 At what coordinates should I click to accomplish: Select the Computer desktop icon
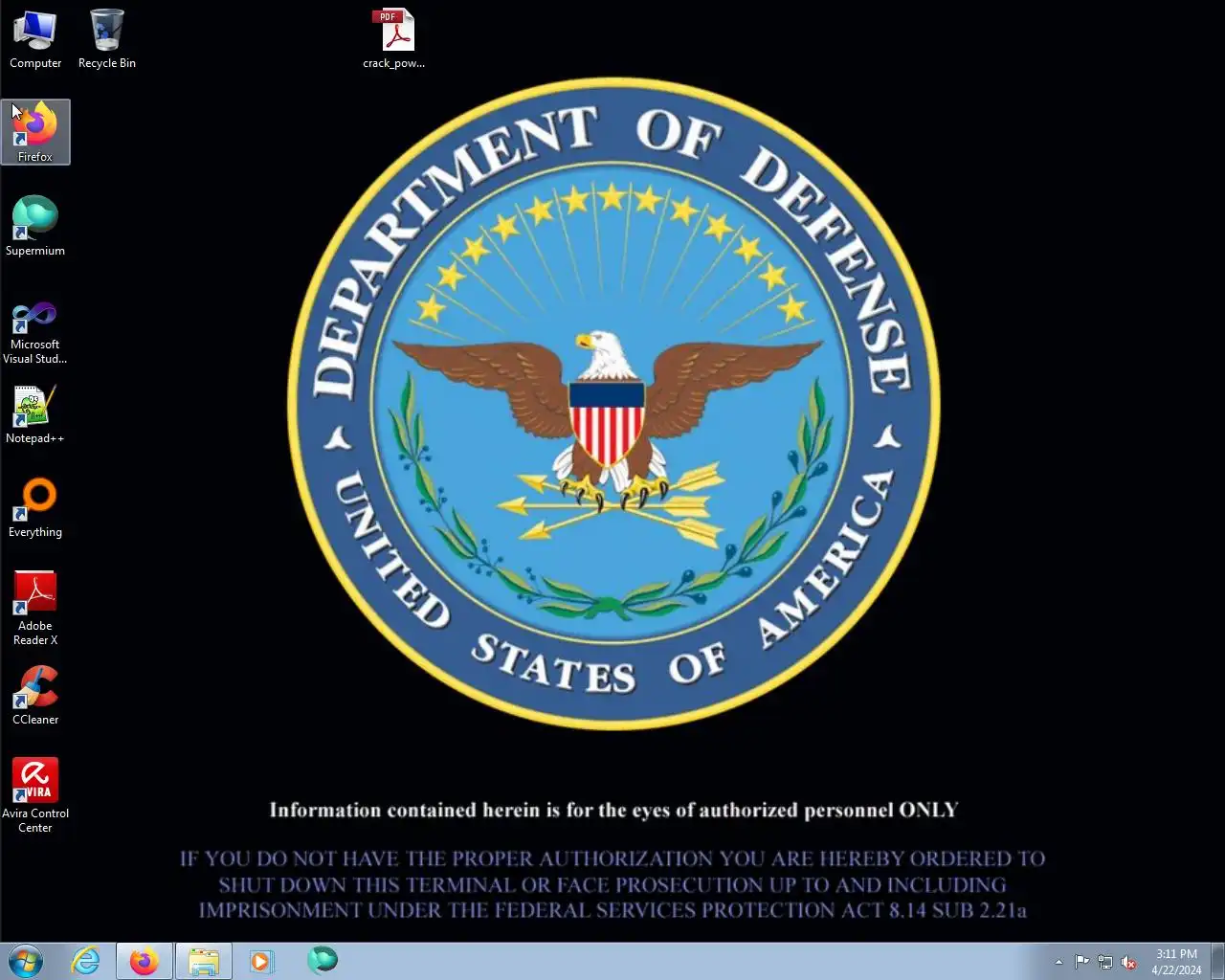[35, 39]
